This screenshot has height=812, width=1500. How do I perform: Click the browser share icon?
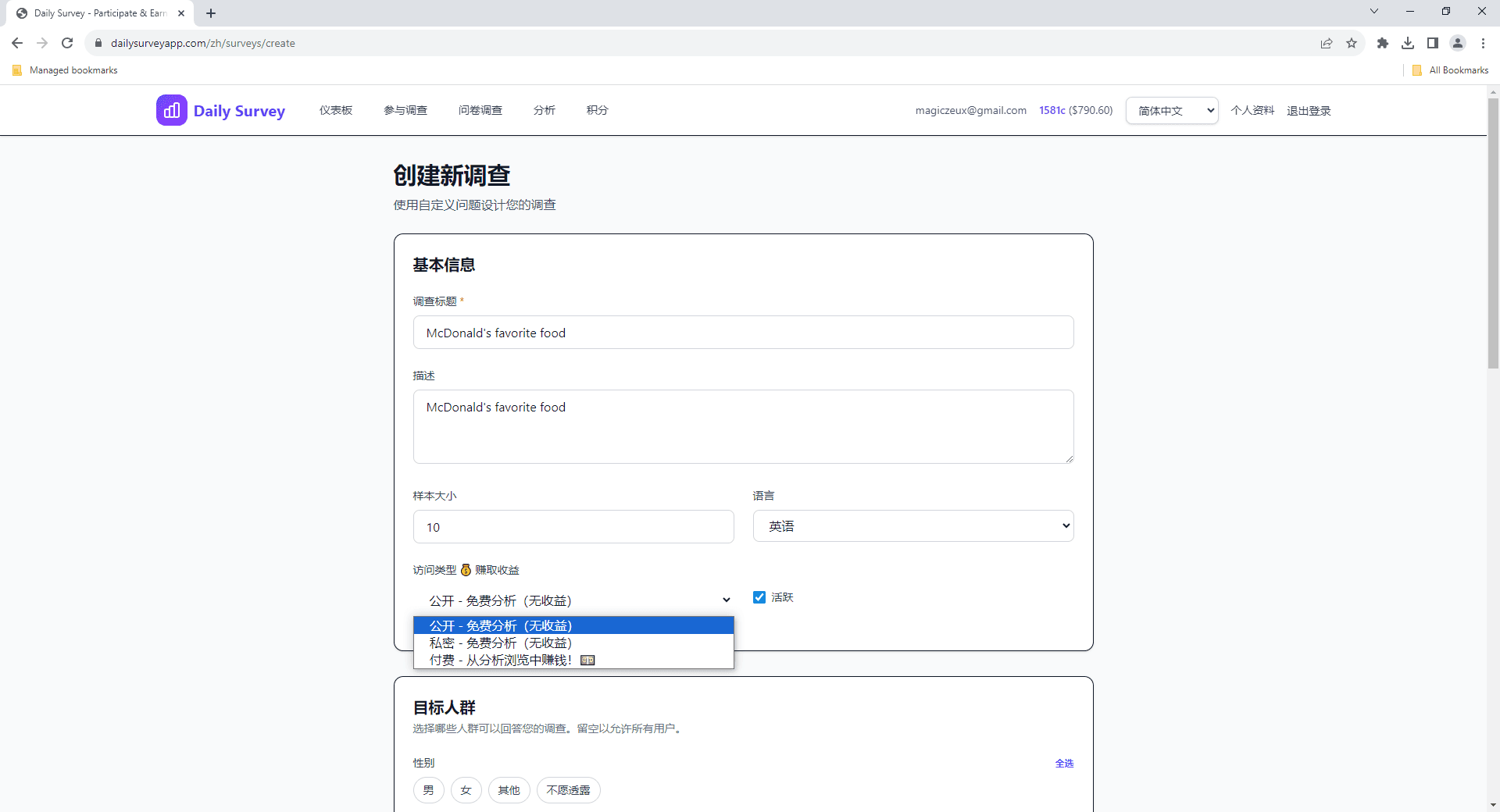(x=1327, y=43)
